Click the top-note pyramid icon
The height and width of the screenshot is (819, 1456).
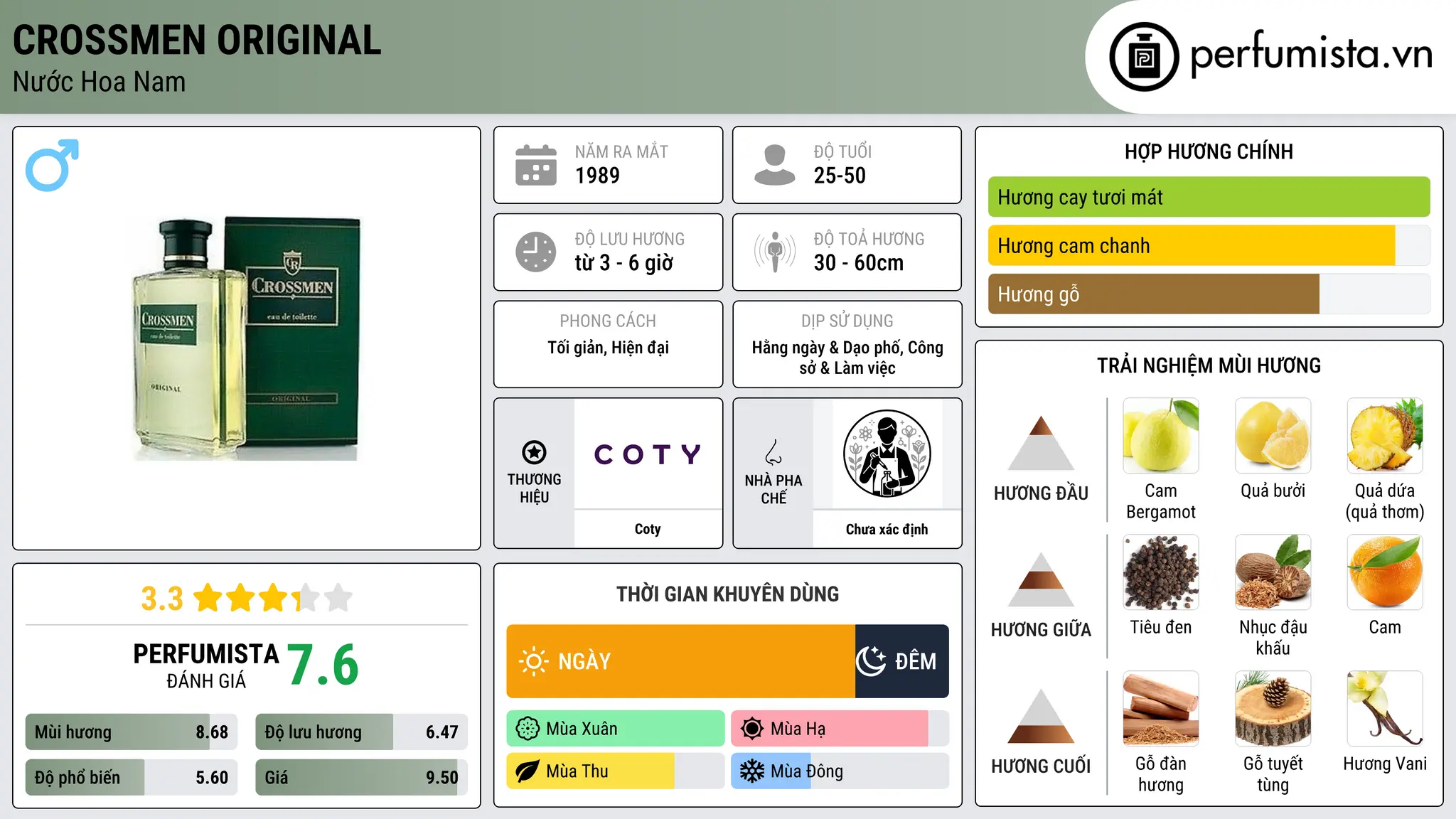(1041, 443)
